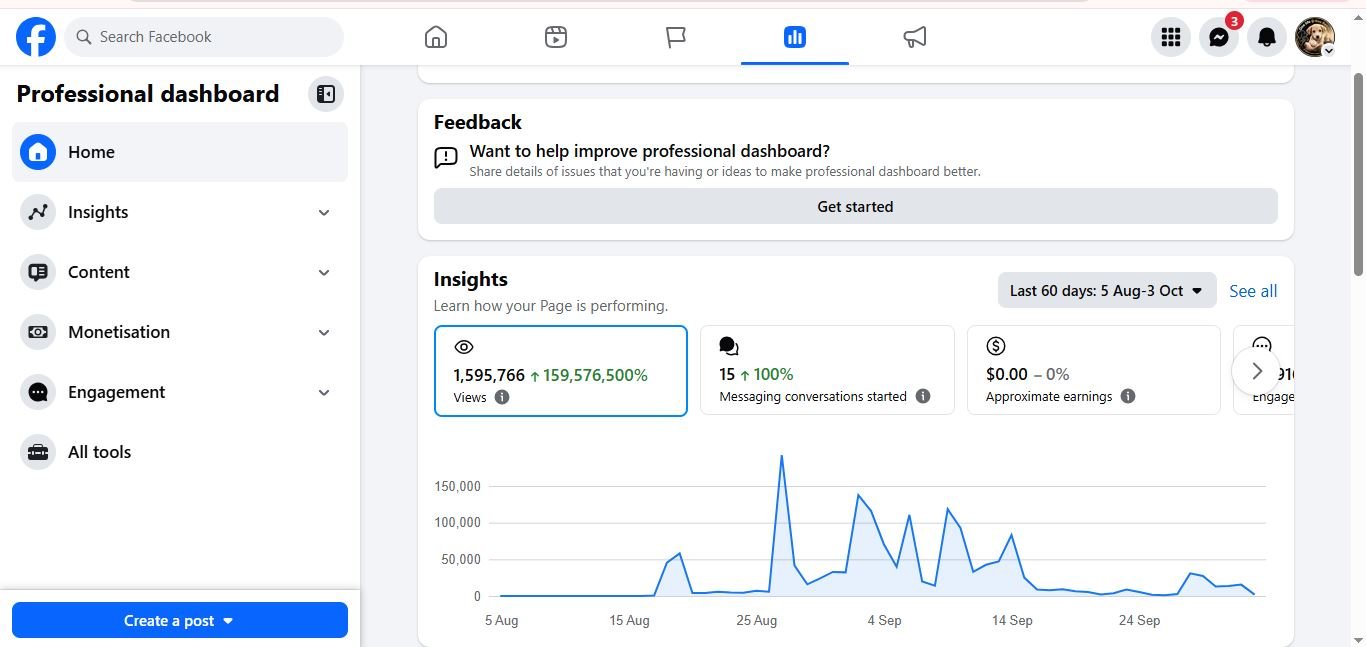Open Content in the sidebar
Screen dimensions: 1366x647
(x=180, y=272)
